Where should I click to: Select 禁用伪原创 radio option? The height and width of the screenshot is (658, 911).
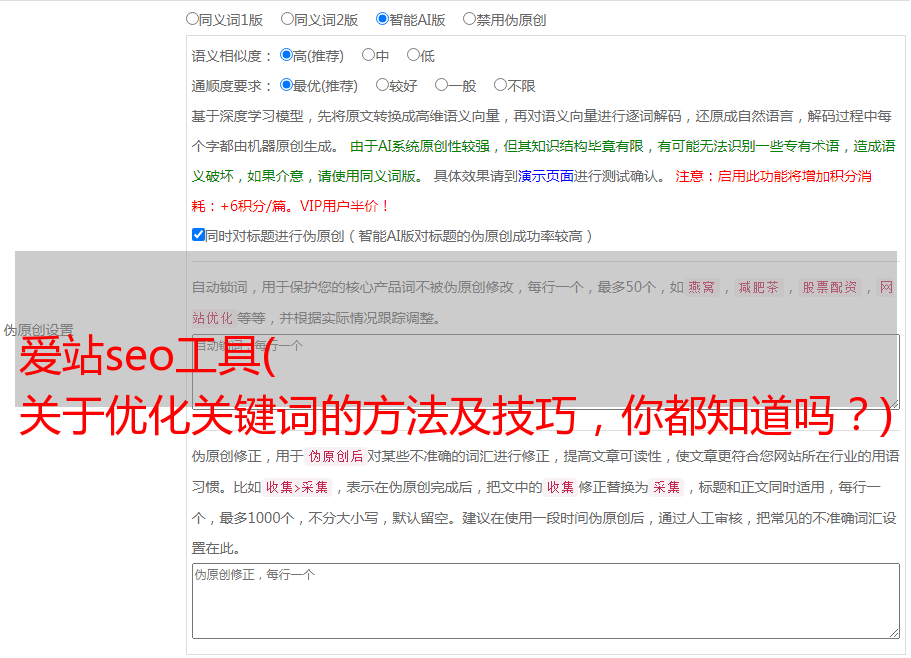pos(469,19)
